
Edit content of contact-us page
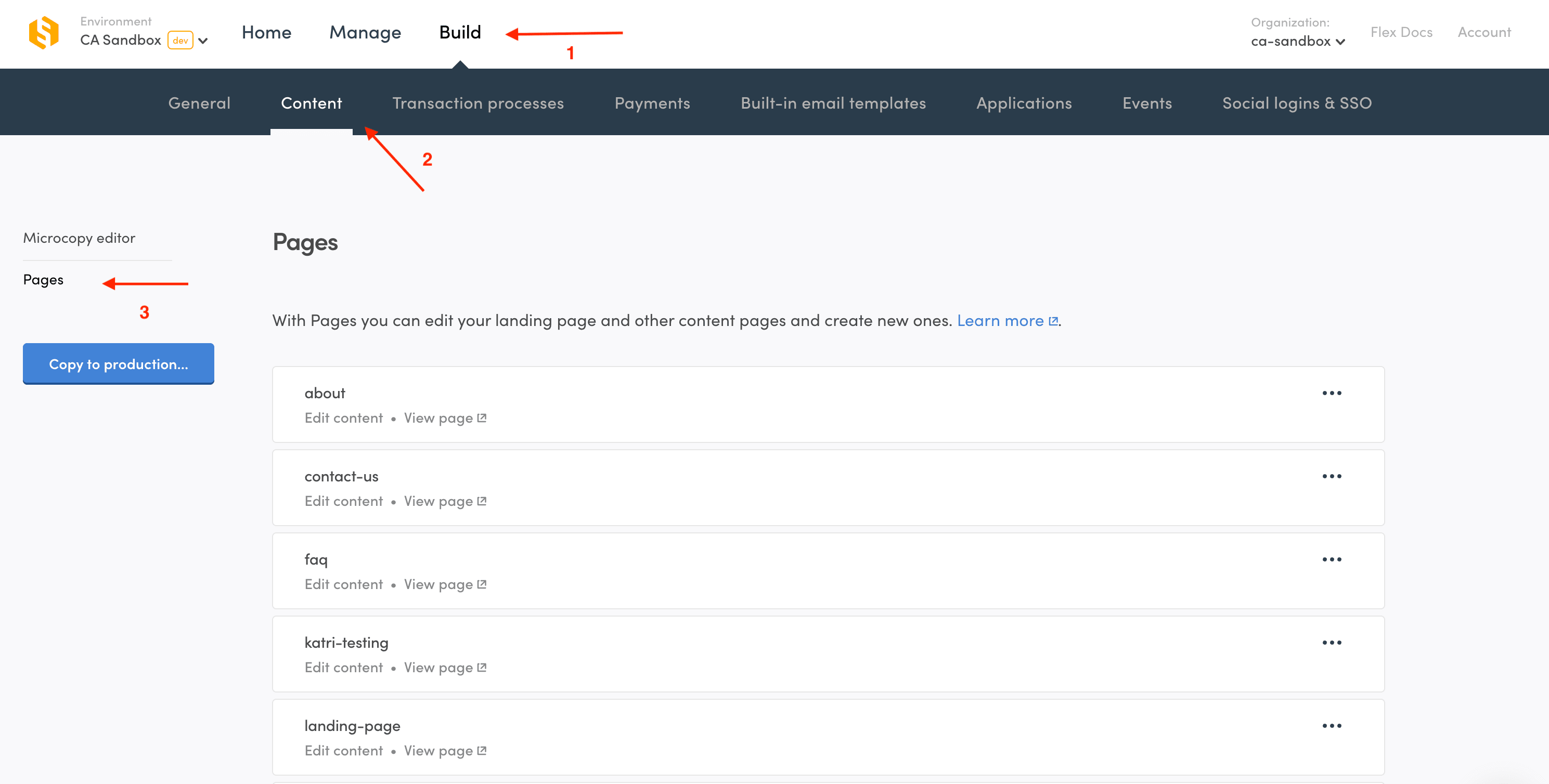(x=343, y=501)
